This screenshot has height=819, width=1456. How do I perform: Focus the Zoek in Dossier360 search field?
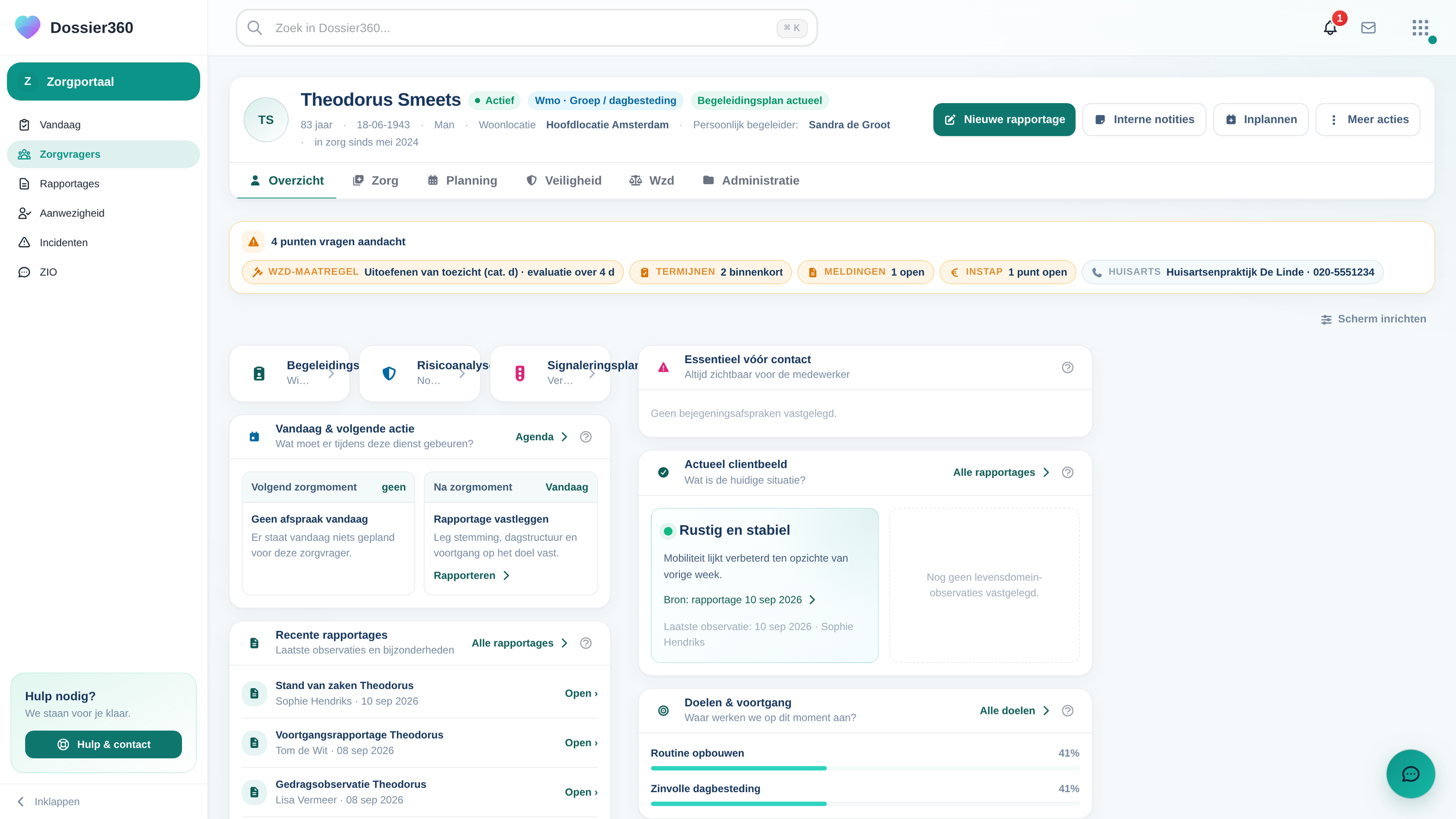pos(526,28)
